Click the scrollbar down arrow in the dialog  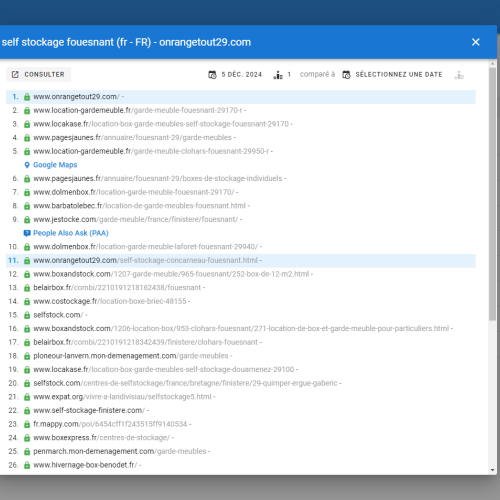pyautogui.click(x=493, y=470)
